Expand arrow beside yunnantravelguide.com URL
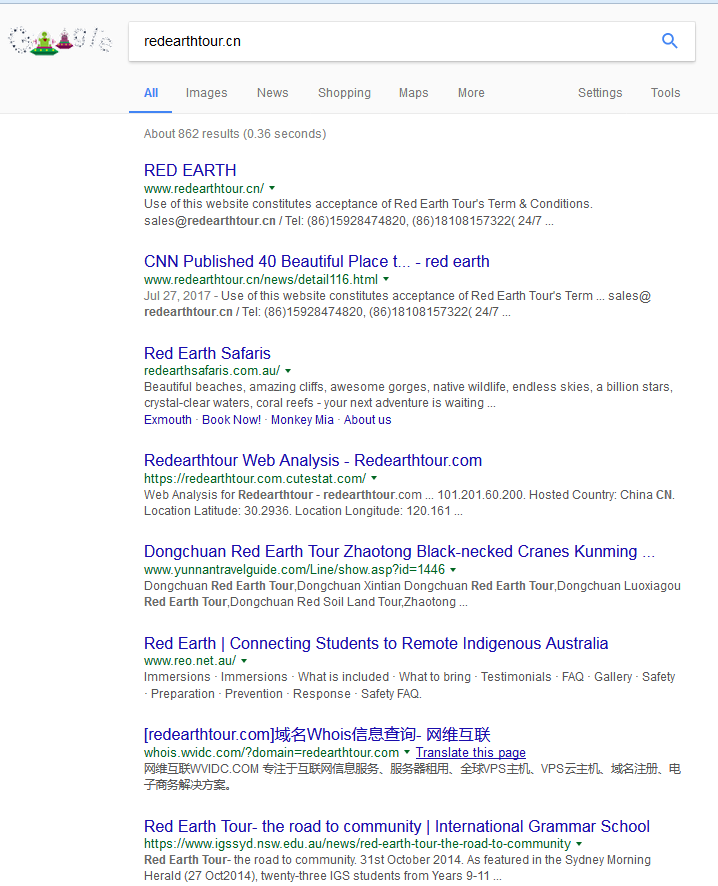 pyautogui.click(x=453, y=570)
